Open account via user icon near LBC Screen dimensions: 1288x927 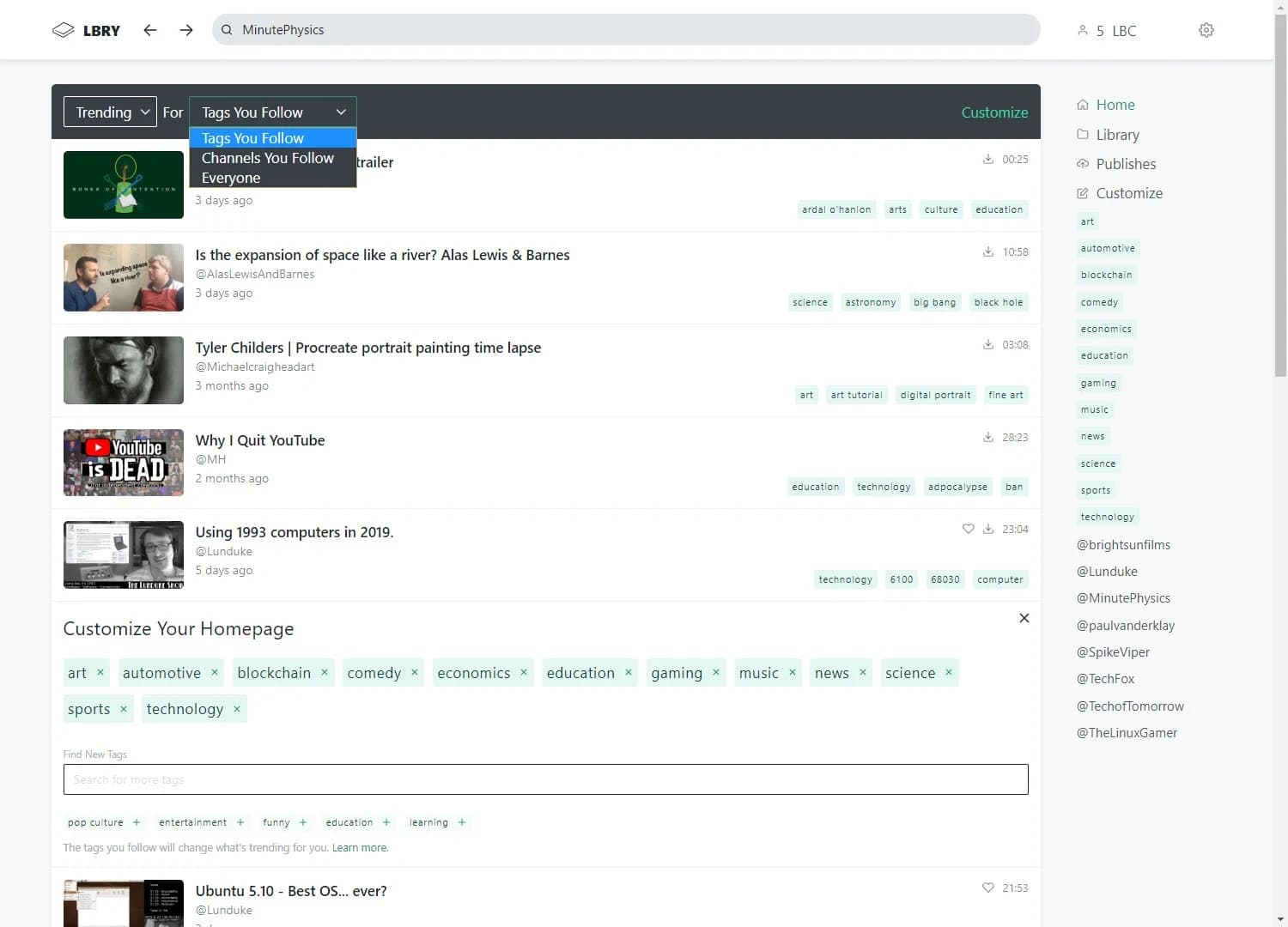tap(1082, 31)
